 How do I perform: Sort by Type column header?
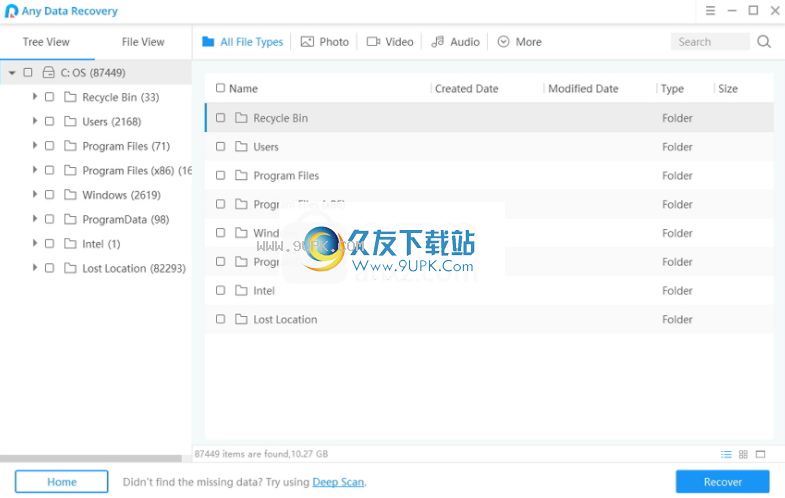coord(672,89)
